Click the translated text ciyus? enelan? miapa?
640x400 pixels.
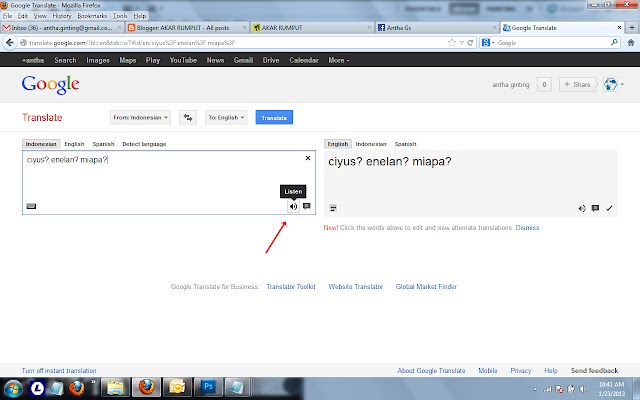pyautogui.click(x=390, y=161)
